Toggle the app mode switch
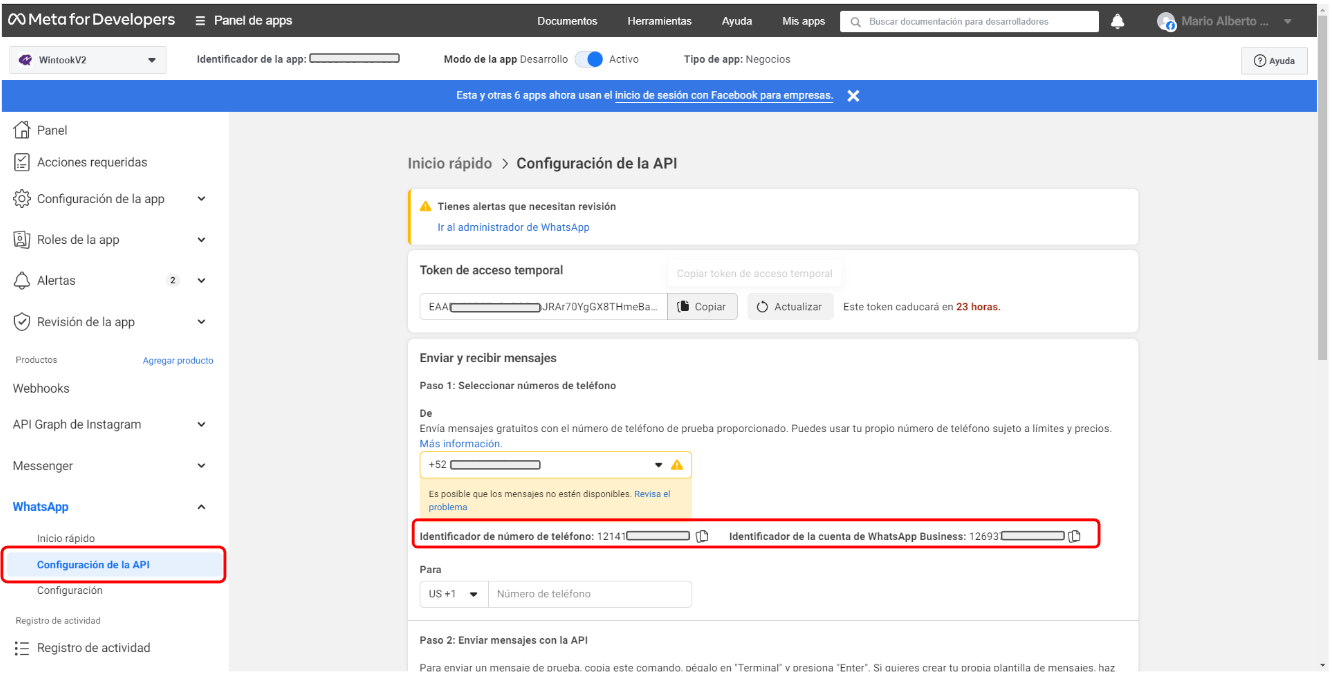1332x675 pixels. [x=589, y=59]
